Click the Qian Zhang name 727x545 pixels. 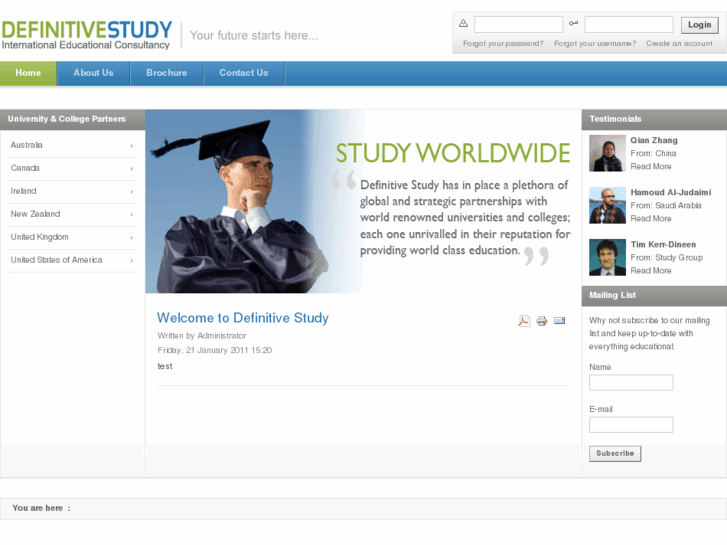click(654, 140)
